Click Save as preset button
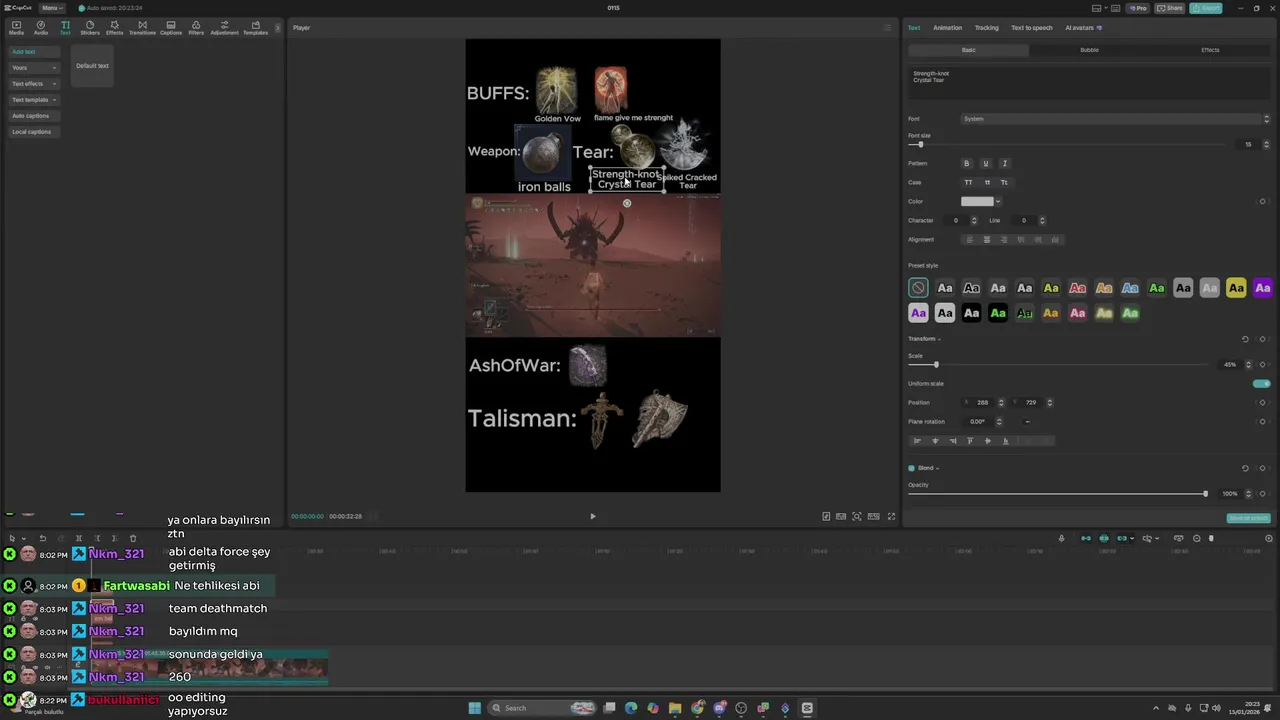The image size is (1280, 720). (1248, 518)
